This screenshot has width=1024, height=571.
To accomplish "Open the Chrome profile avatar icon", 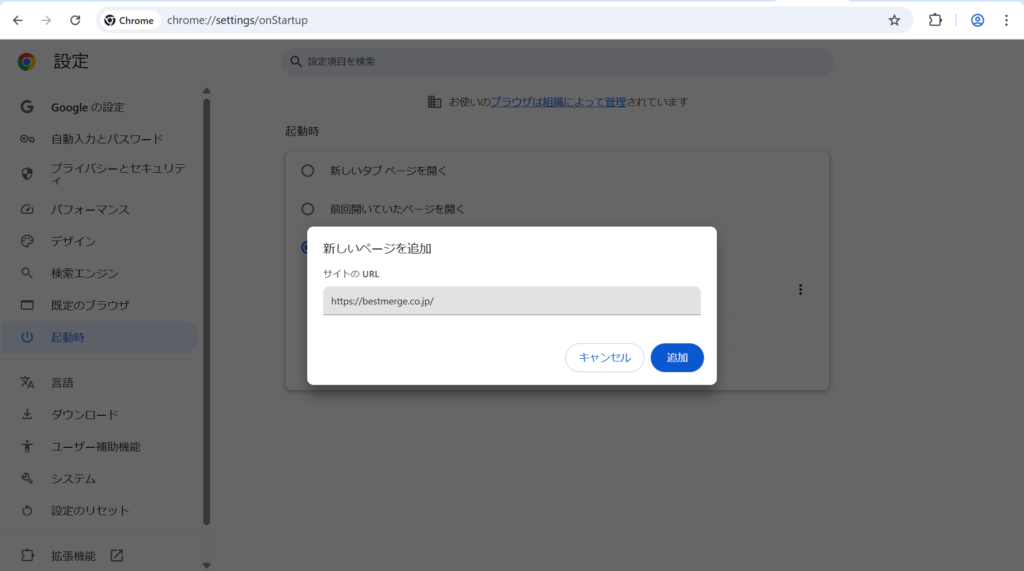I will [977, 20].
